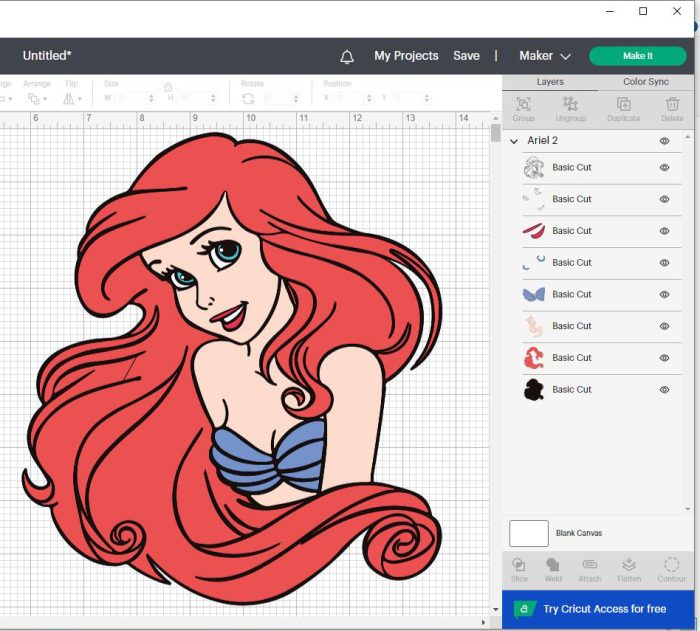
Task: Switch to the Layers tab
Action: (550, 82)
